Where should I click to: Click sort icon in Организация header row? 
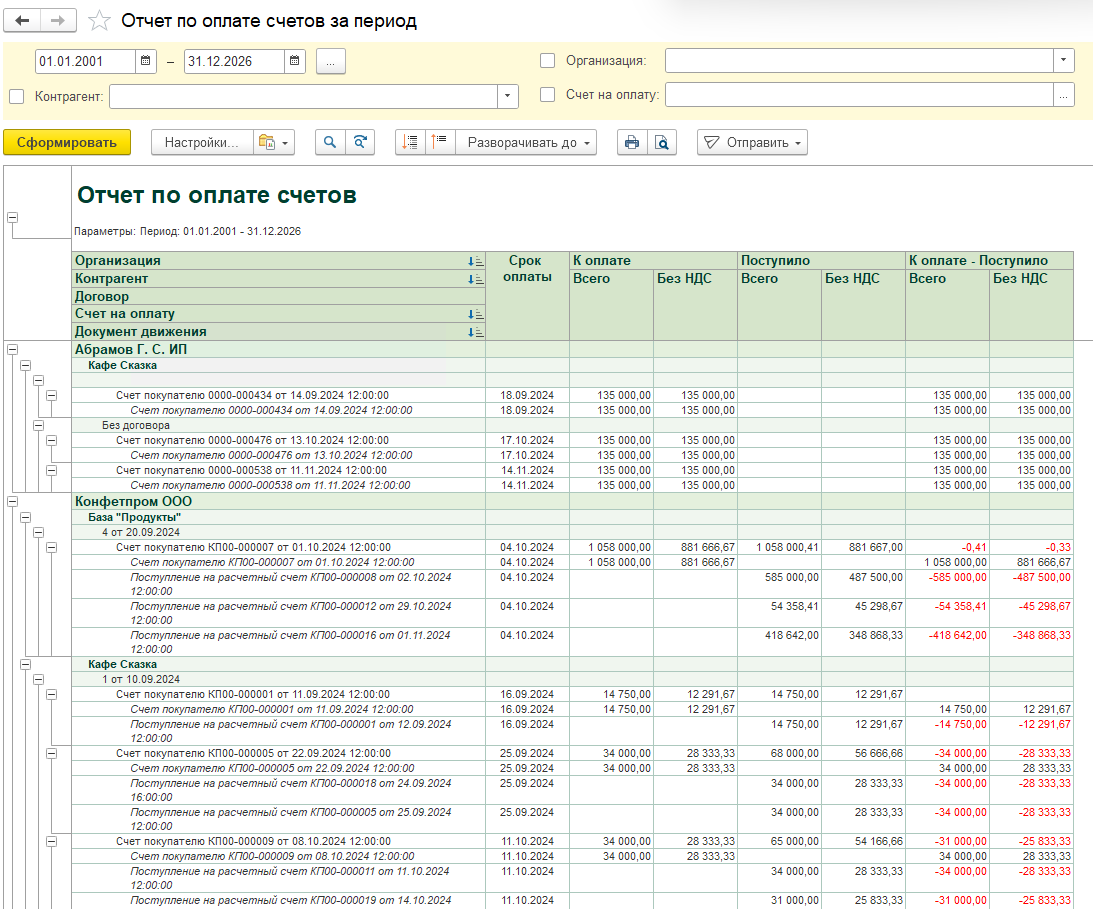pyautogui.click(x=475, y=261)
